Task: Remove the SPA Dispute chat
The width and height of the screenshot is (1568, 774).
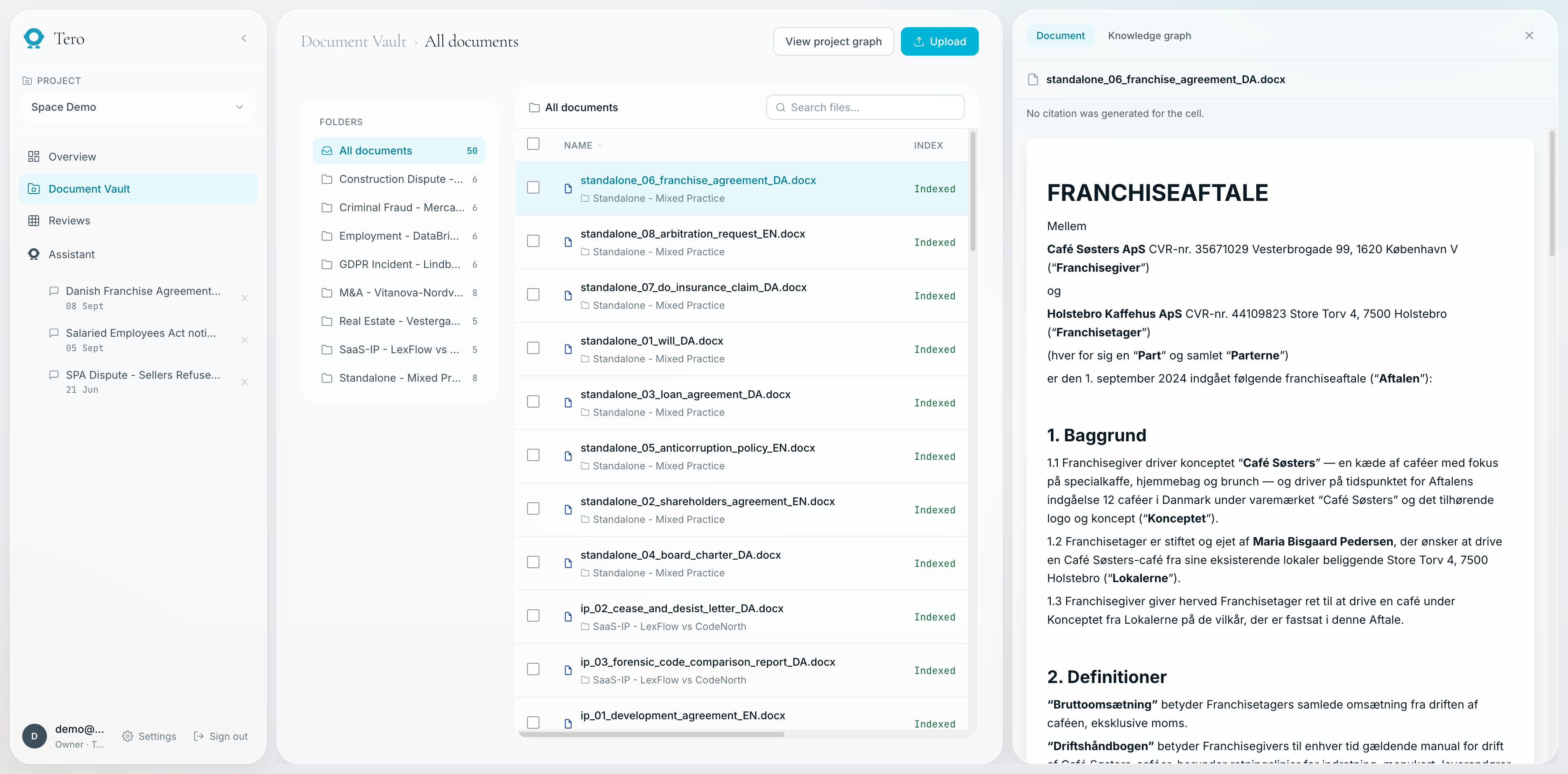Action: tap(244, 382)
